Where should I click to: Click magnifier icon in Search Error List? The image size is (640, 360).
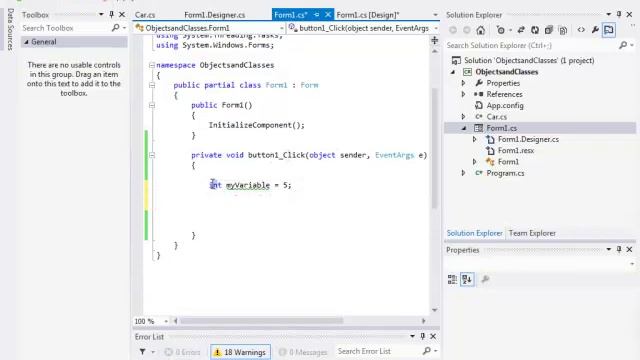[427, 351]
